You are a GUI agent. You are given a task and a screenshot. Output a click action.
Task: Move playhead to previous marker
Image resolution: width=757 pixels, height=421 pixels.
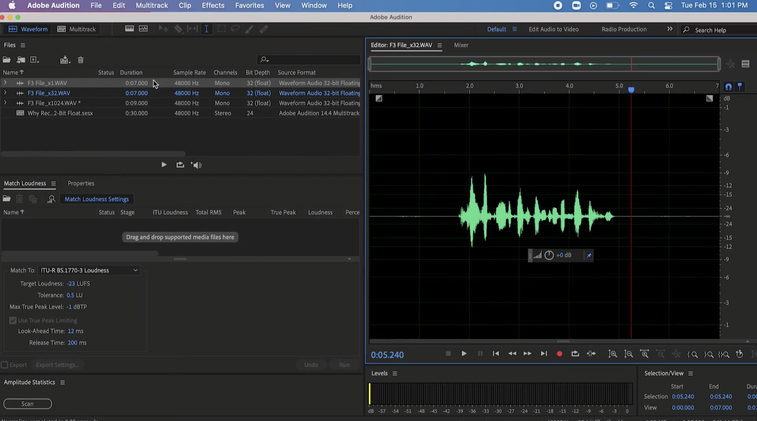tap(496, 354)
